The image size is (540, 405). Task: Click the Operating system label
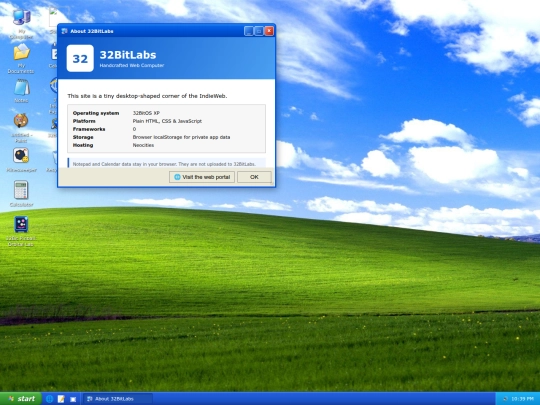(x=96, y=113)
